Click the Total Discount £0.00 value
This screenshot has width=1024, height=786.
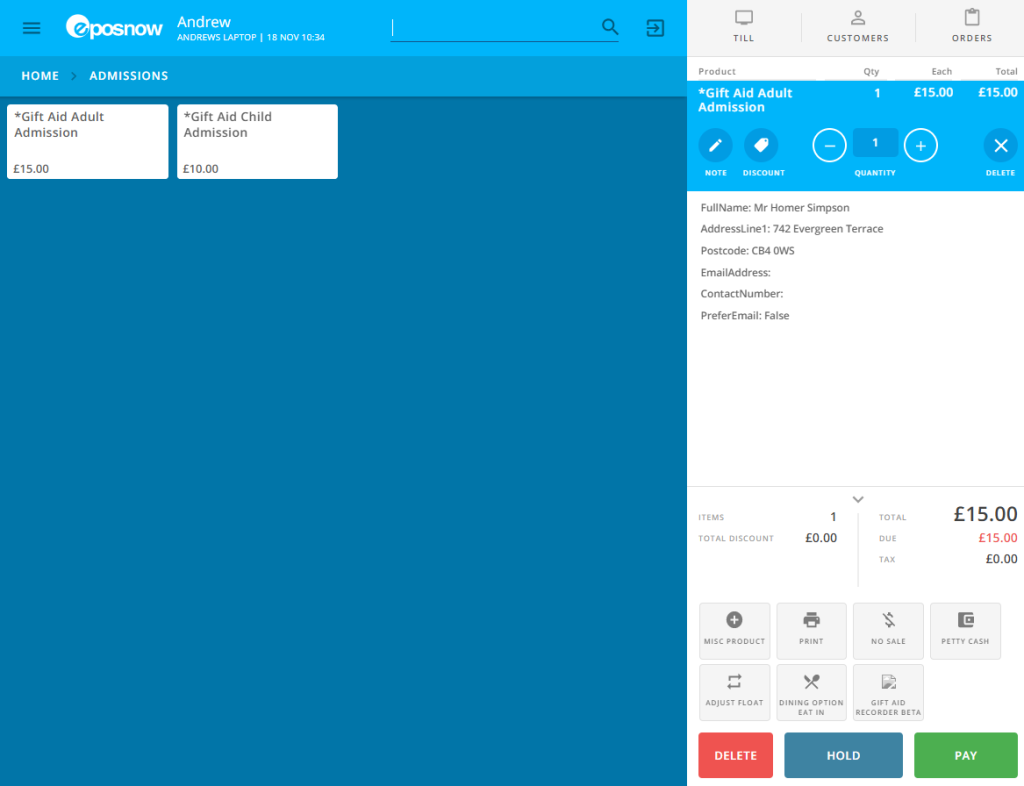(821, 538)
